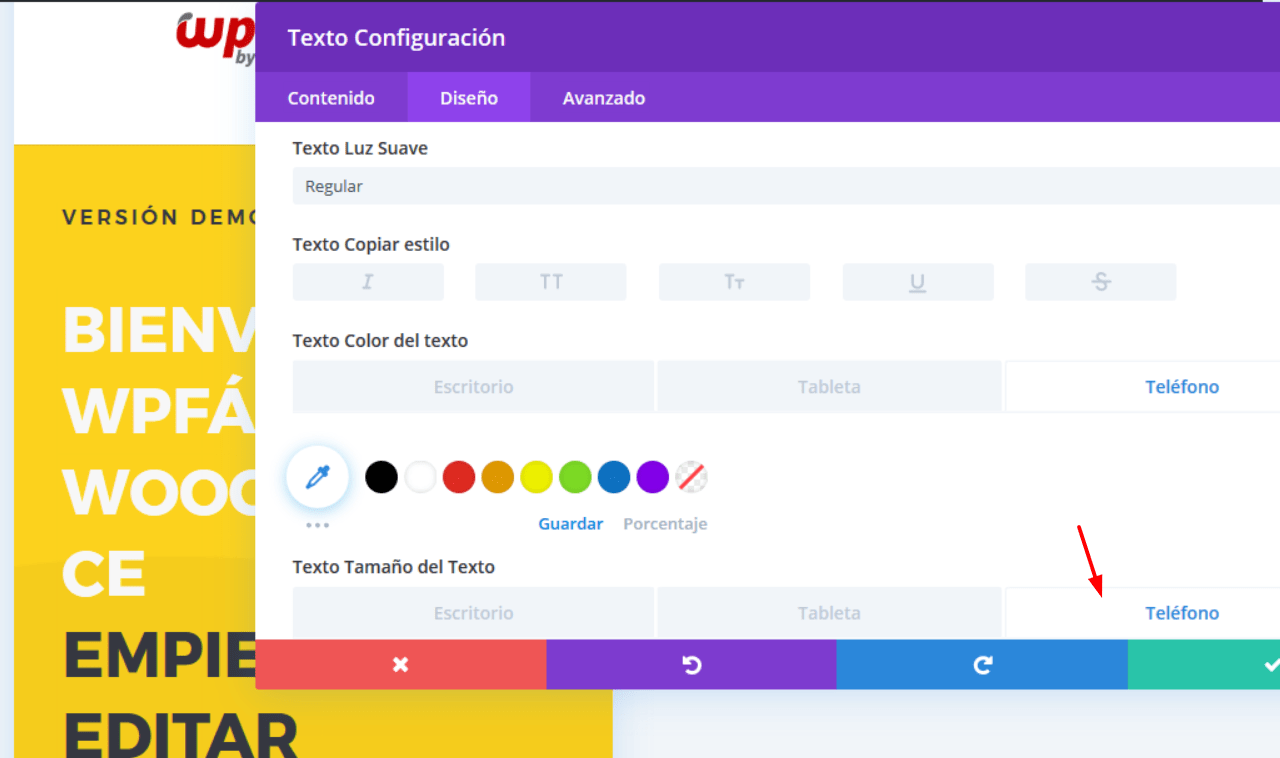Pick the black color swatch
The height and width of the screenshot is (758, 1280).
point(381,477)
